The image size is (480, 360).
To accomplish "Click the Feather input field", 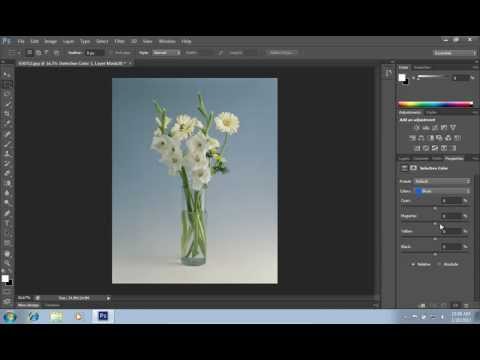I will (94, 53).
